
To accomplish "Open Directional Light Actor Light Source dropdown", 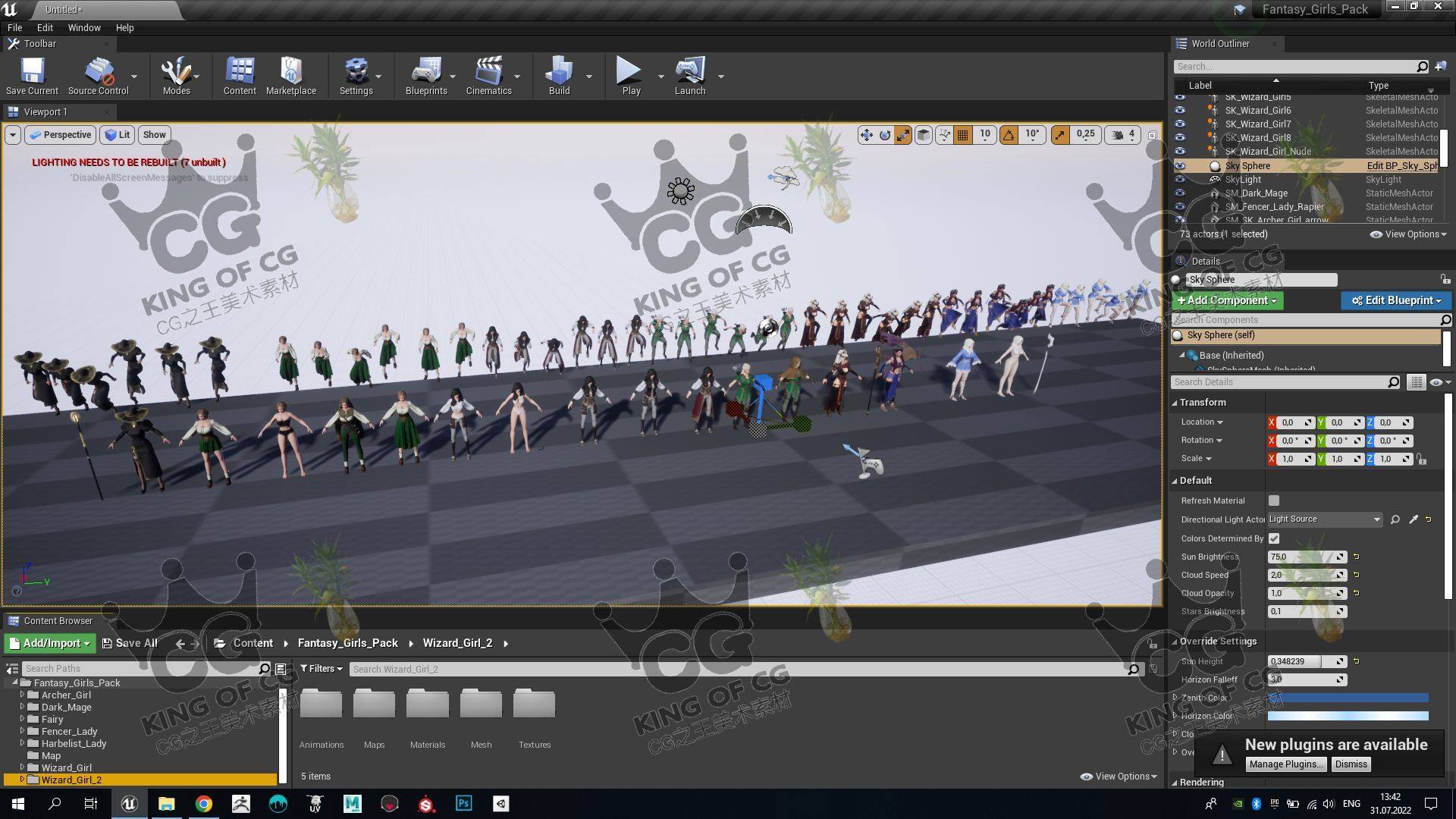I will [x=1324, y=519].
